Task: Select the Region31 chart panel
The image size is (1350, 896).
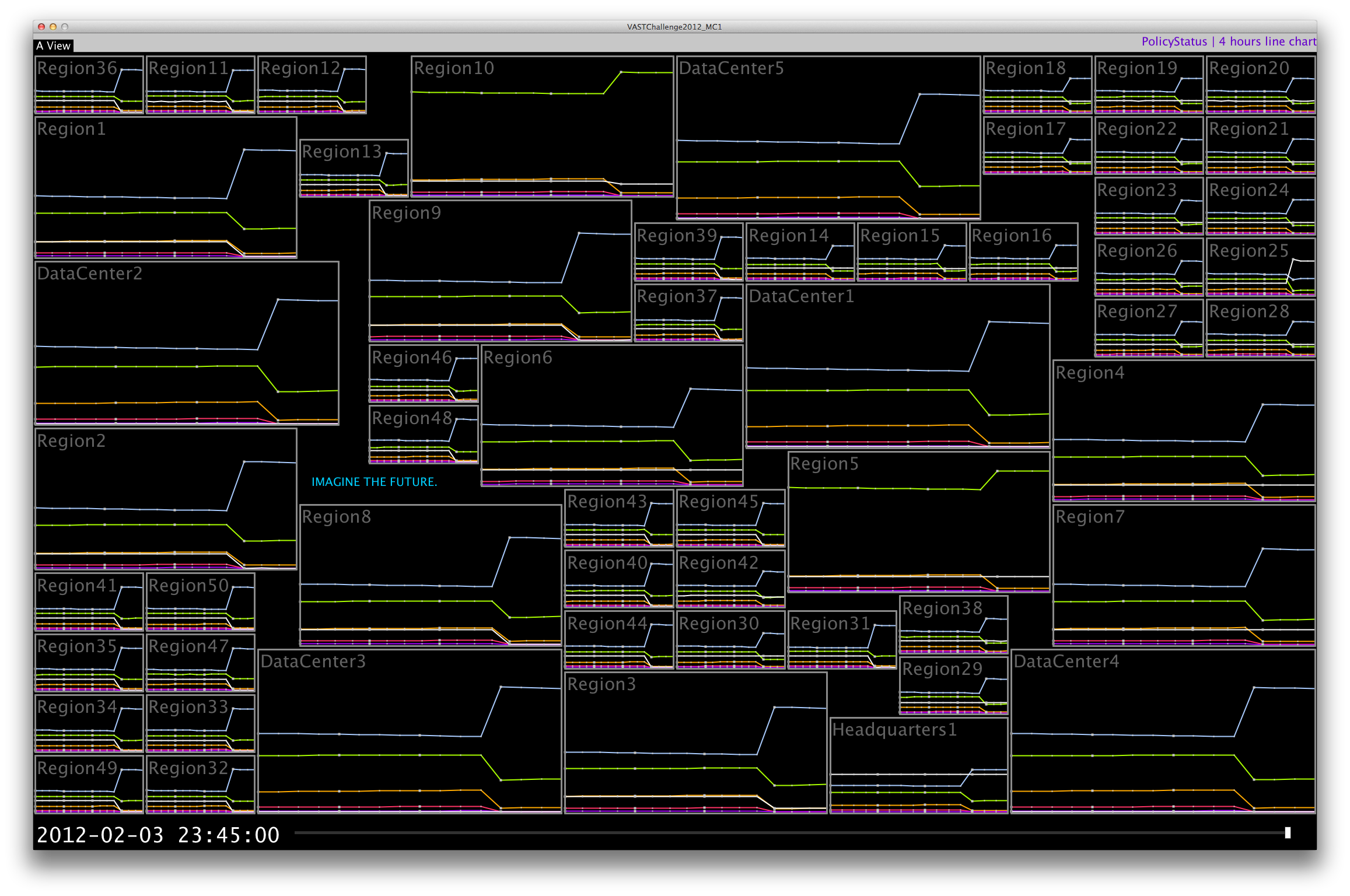Action: point(842,640)
